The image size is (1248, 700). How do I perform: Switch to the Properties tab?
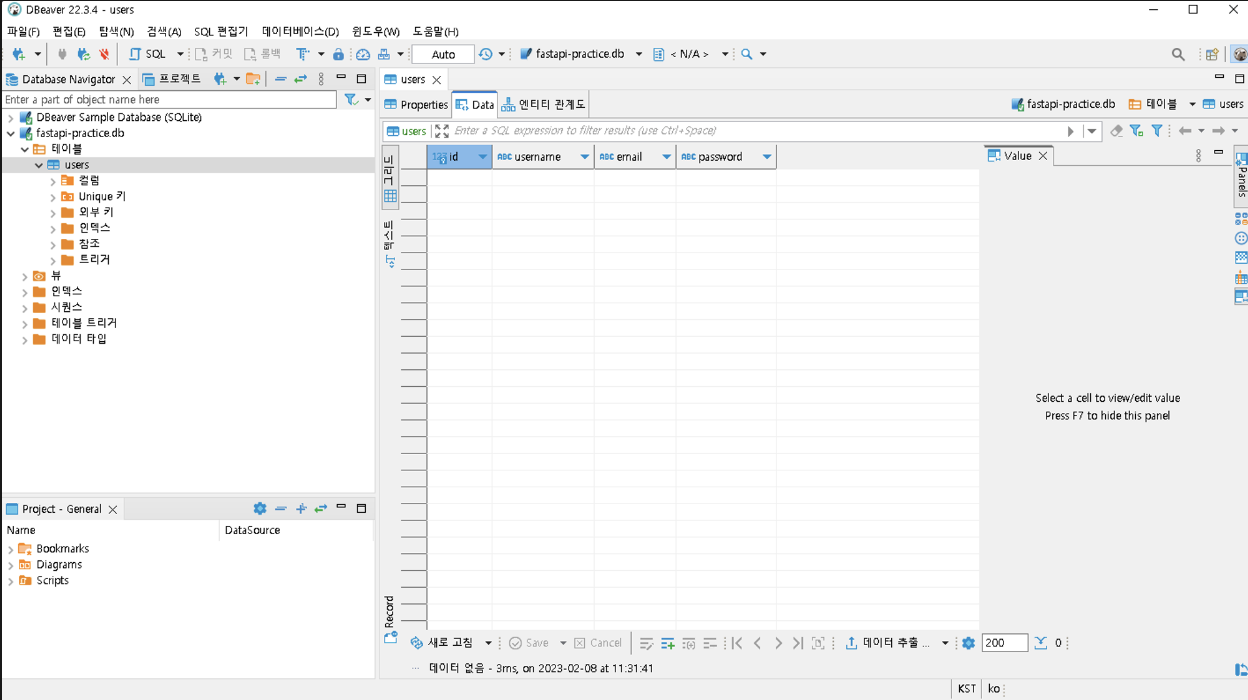coord(416,104)
